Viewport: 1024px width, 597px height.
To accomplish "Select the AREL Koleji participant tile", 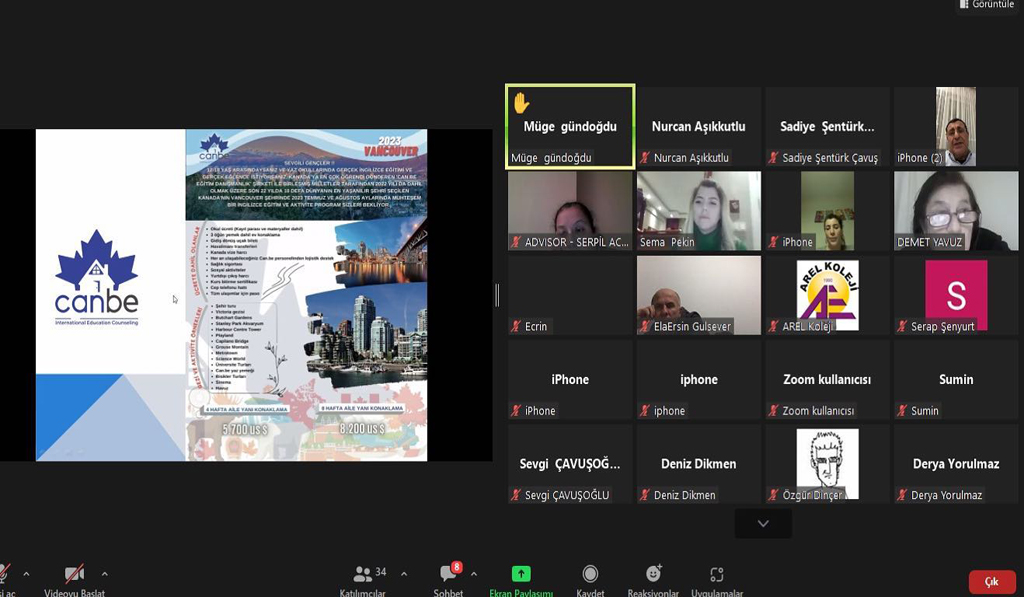I will [827, 295].
